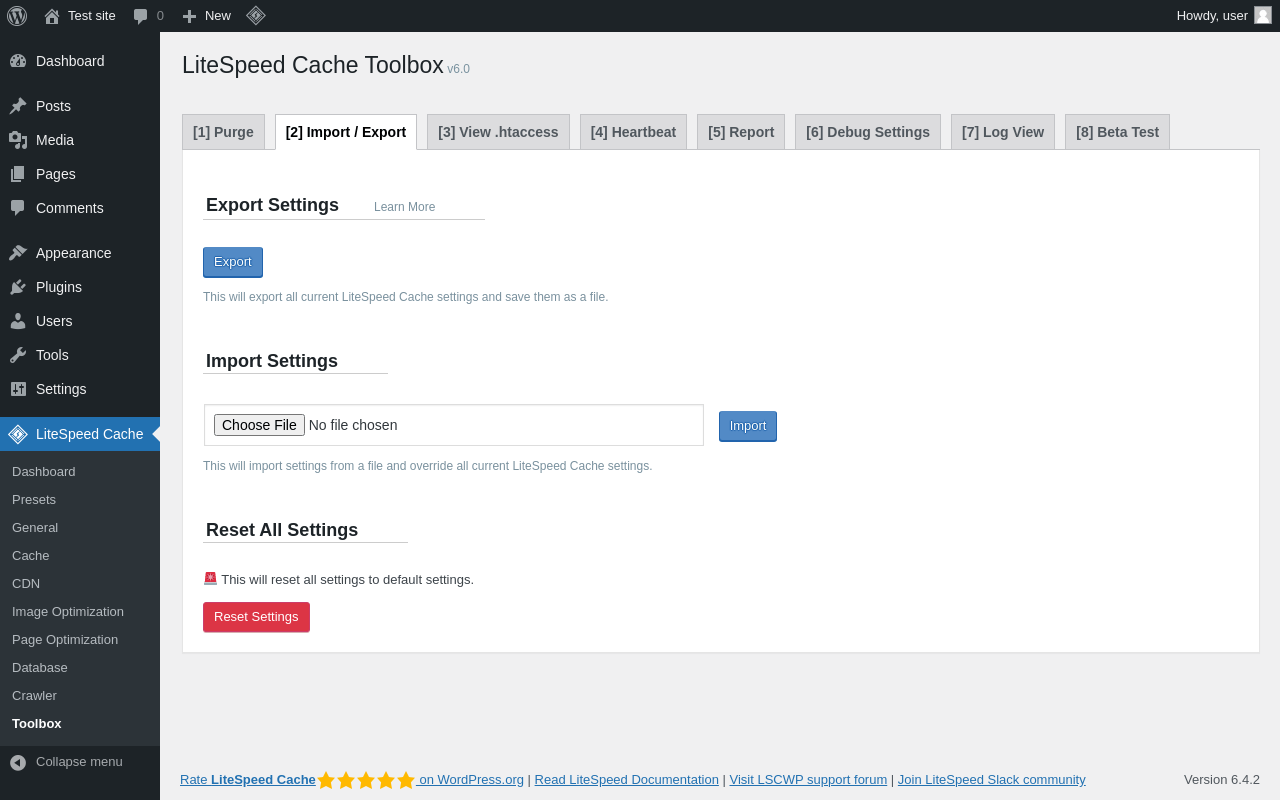1280x800 pixels.
Task: Open the Debug Settings tab
Action: point(868,132)
